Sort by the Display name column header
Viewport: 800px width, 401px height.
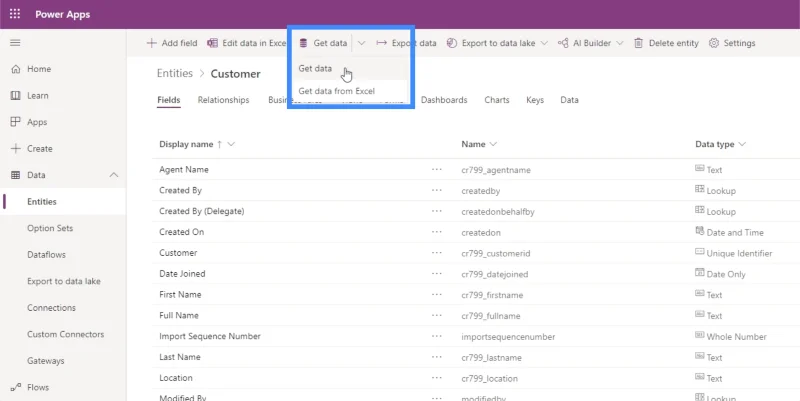point(186,144)
